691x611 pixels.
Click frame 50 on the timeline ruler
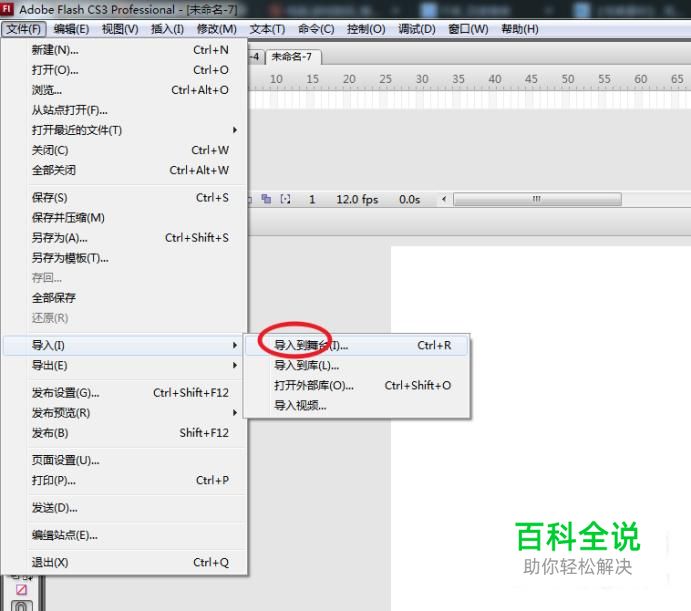(x=568, y=79)
